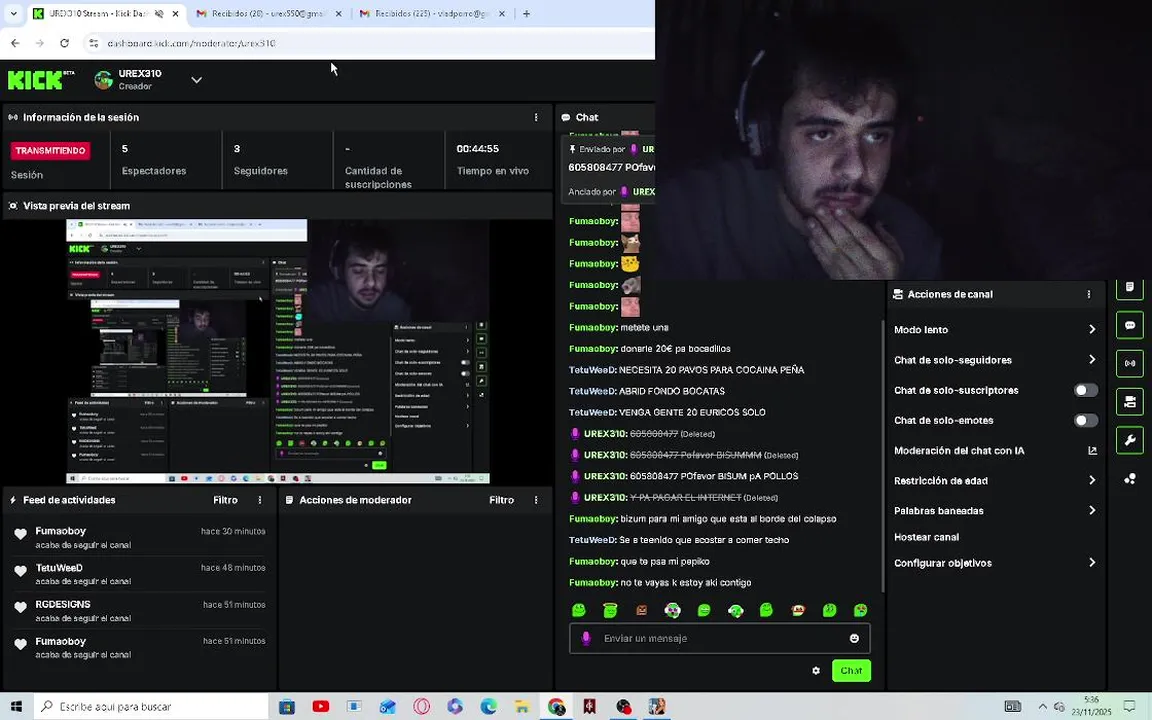This screenshot has width=1152, height=720.
Task: Open Microsoft Edge from the taskbar
Action: tap(489, 706)
